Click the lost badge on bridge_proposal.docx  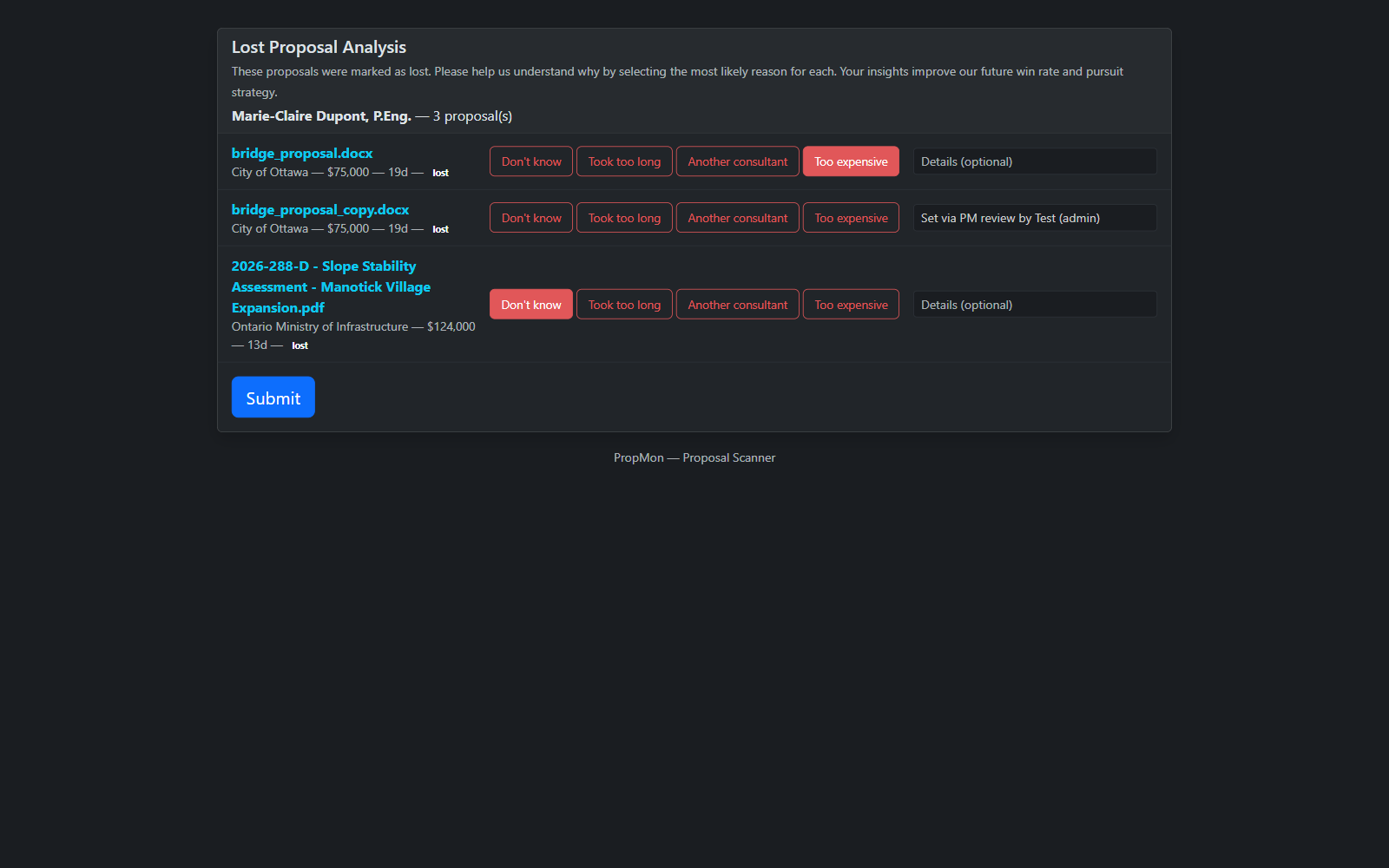(x=440, y=173)
